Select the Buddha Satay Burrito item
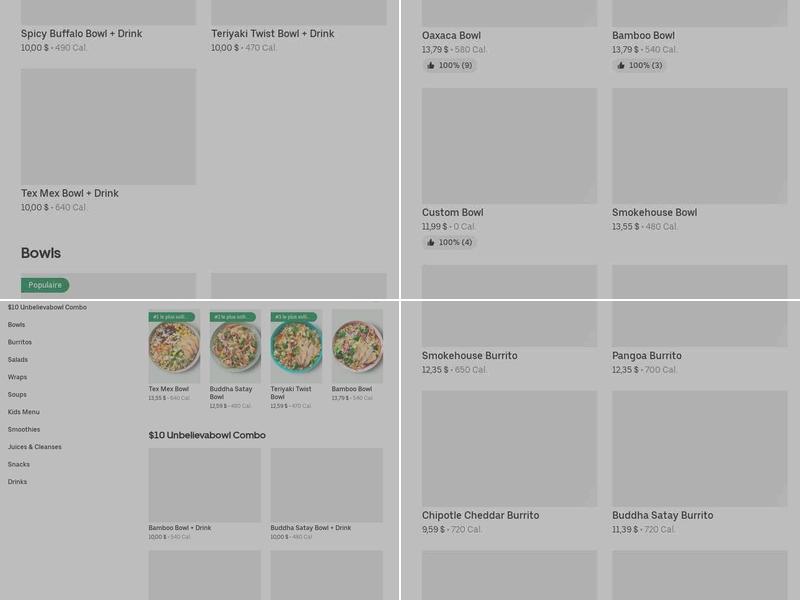Screen dimensions: 800x600 662,516
